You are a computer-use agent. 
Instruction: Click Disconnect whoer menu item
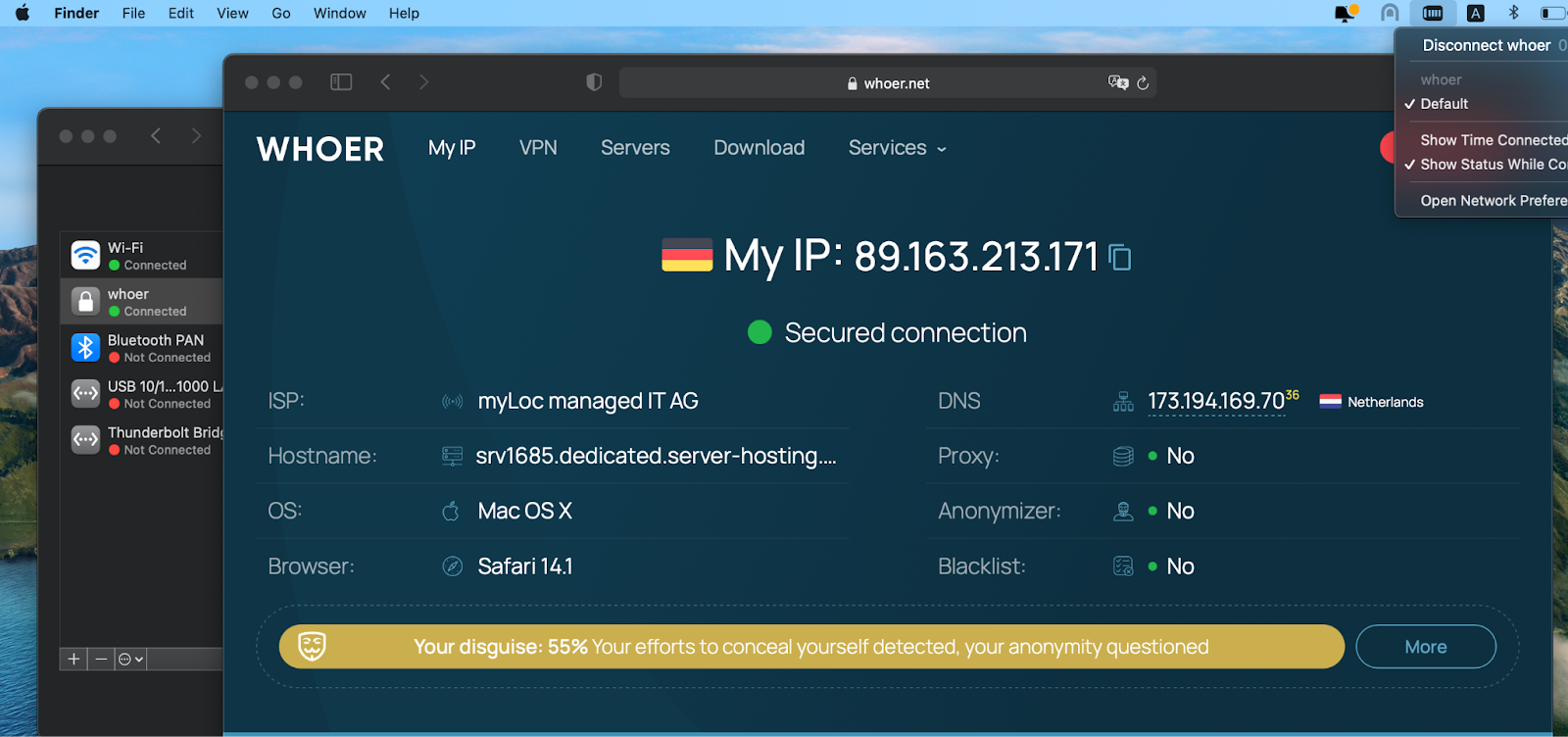tap(1486, 45)
